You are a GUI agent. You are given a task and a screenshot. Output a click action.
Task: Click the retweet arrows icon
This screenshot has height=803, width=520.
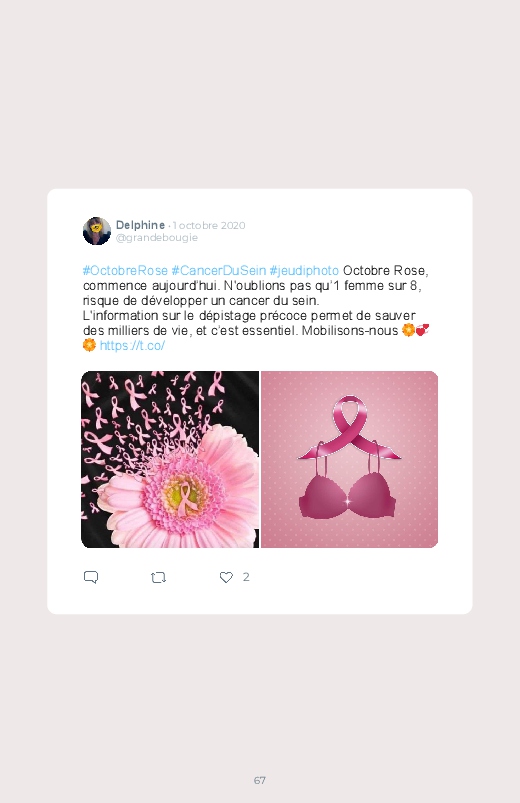coord(158,578)
